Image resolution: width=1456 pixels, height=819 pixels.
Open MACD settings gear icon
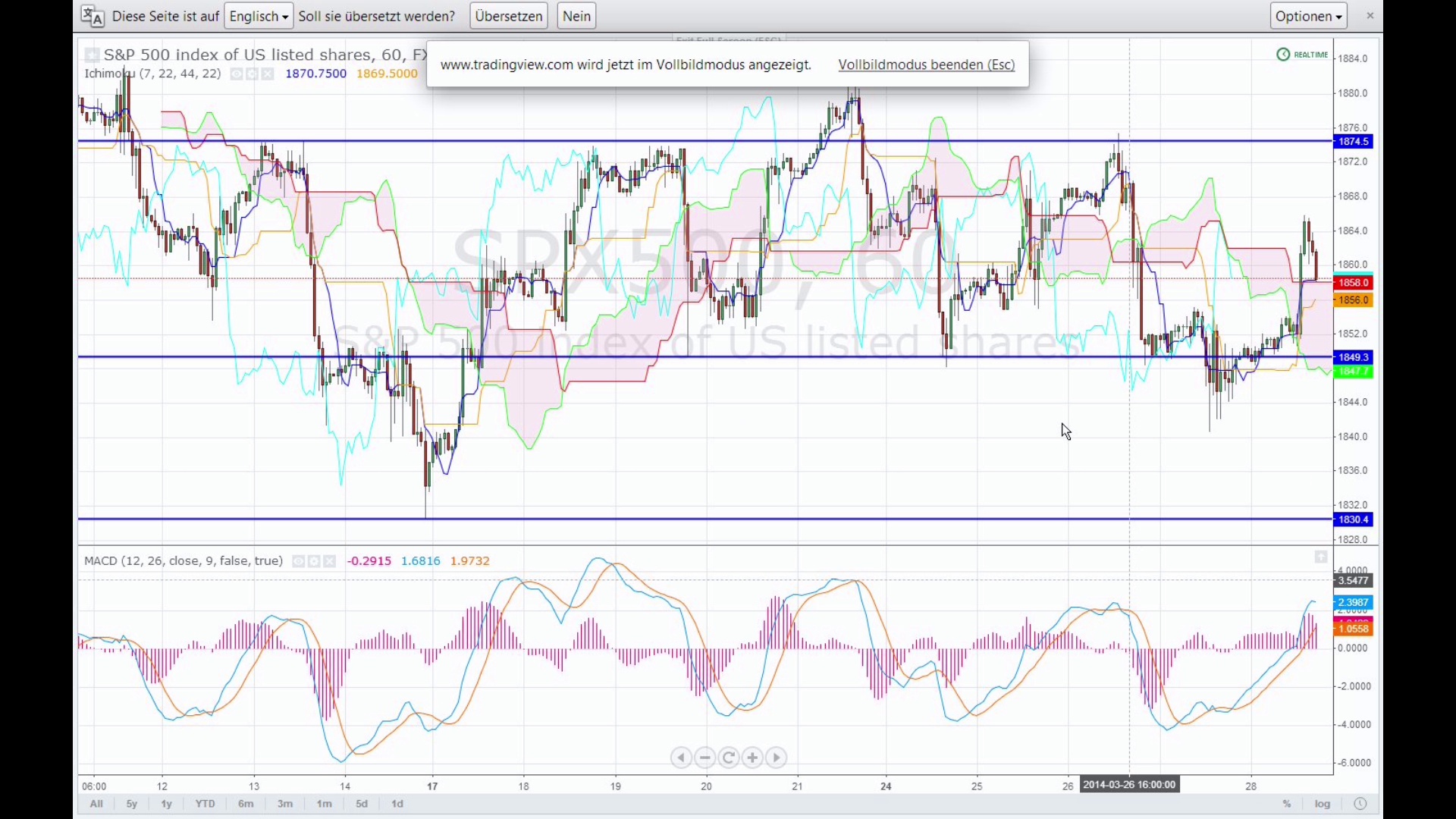click(x=314, y=561)
